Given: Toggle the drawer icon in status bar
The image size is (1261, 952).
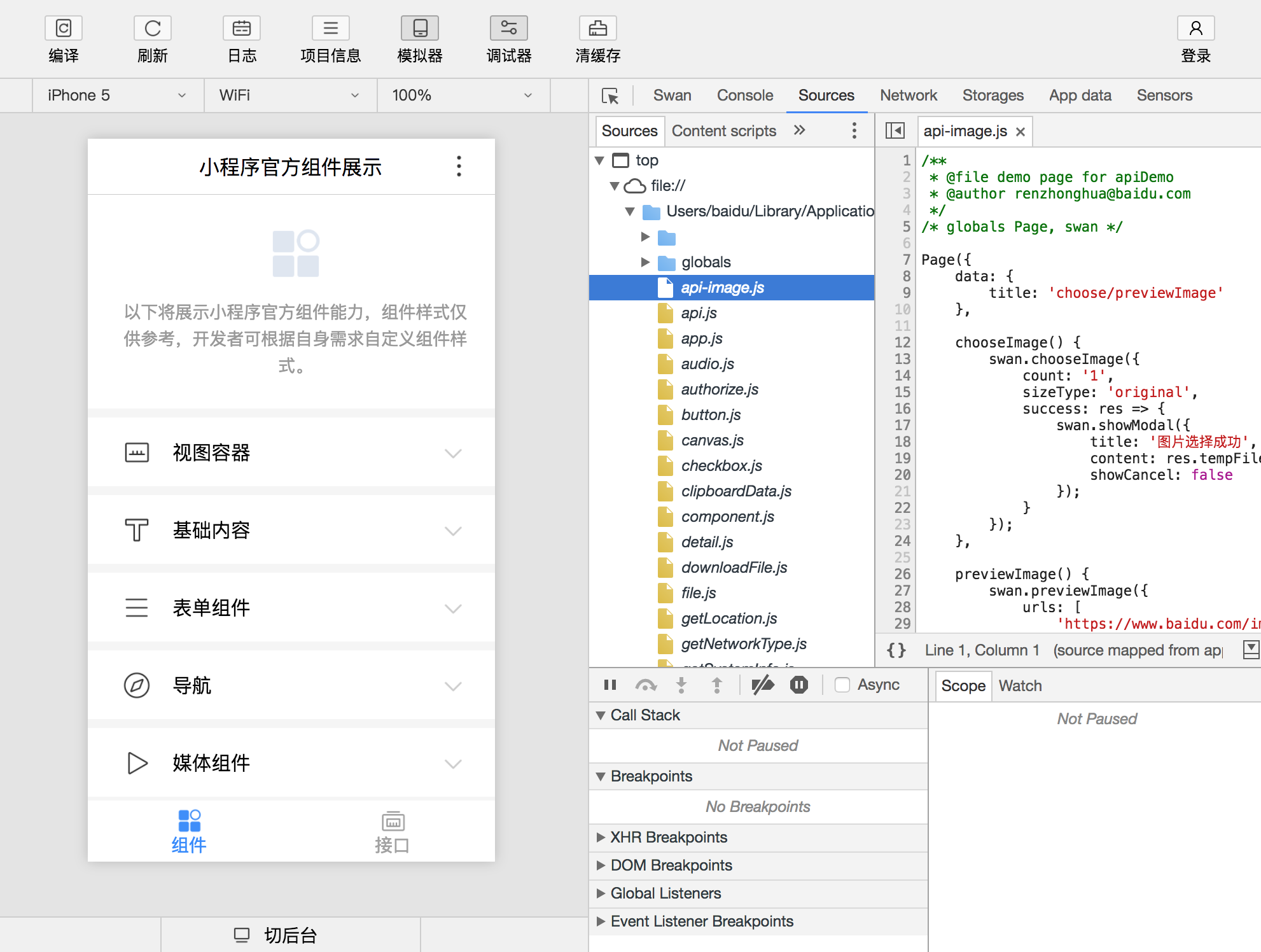Looking at the screenshot, I should 1251,650.
